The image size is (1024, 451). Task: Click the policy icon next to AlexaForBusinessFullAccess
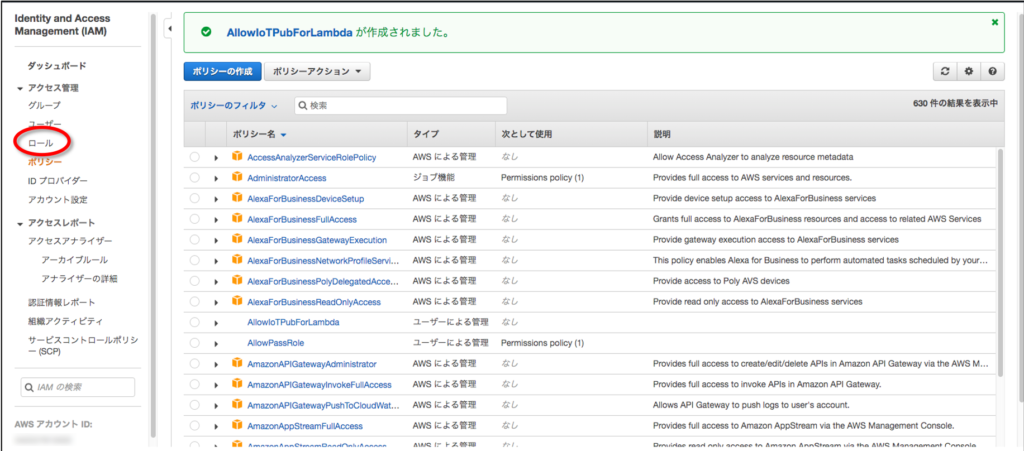pyautogui.click(x=238, y=219)
